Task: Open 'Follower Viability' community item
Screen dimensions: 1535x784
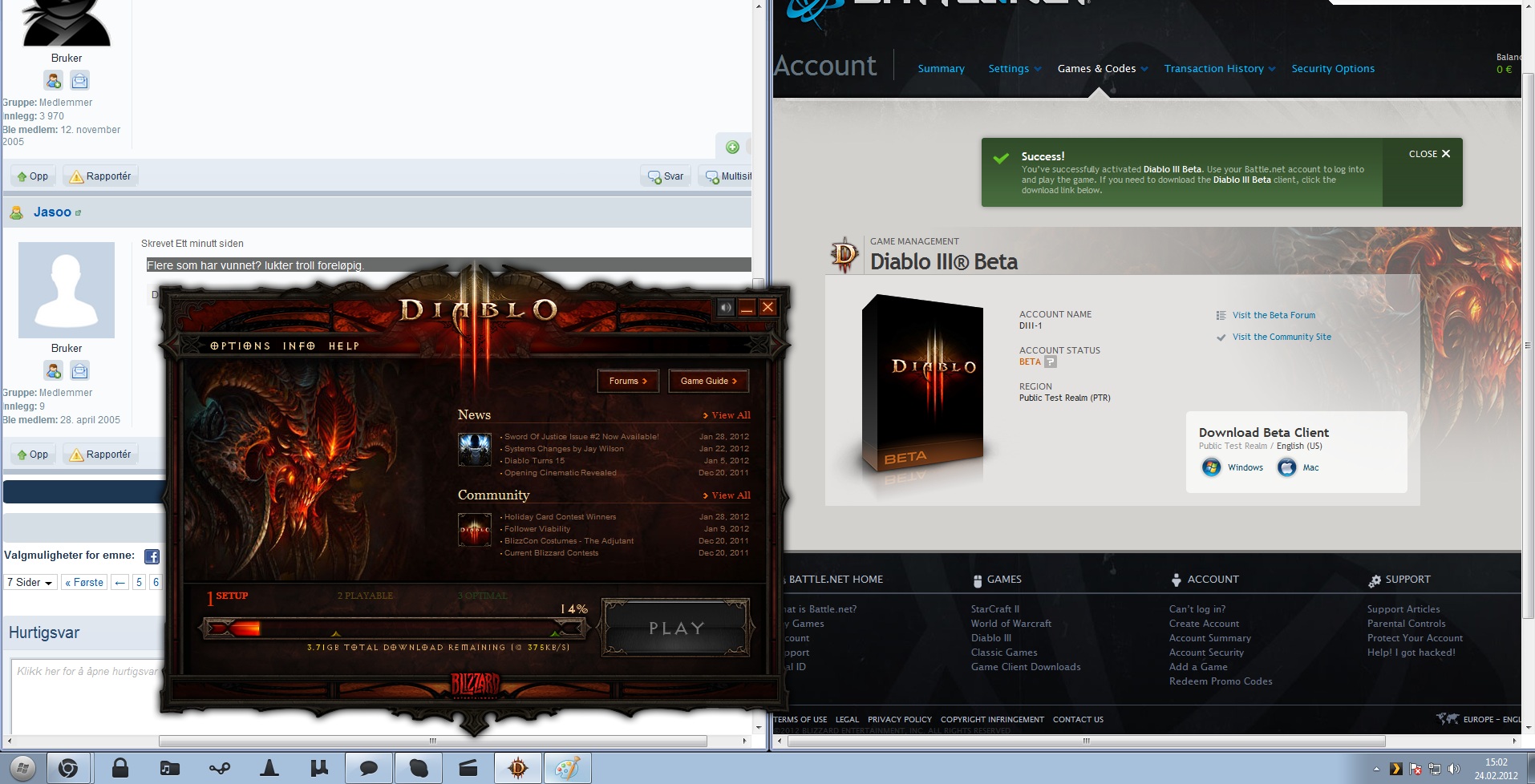Action: (x=537, y=529)
